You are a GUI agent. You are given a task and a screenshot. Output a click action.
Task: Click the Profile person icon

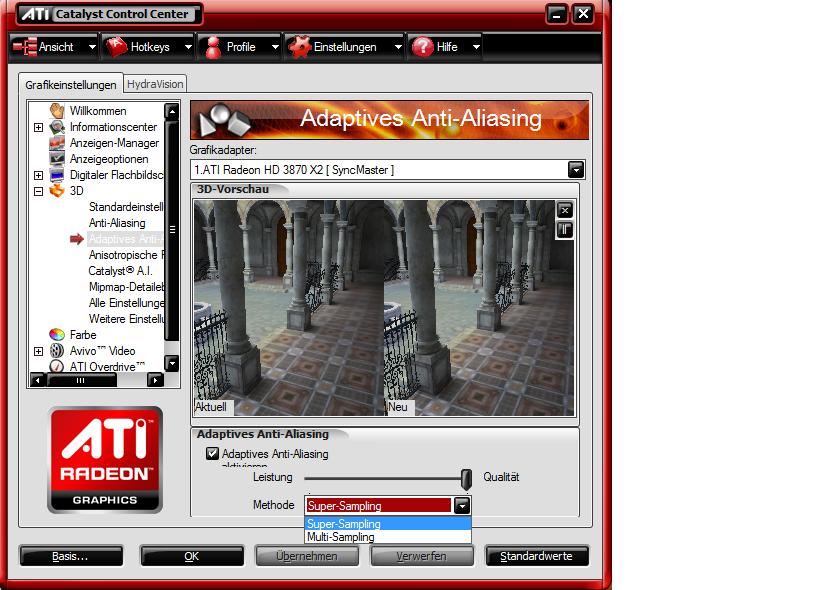213,47
